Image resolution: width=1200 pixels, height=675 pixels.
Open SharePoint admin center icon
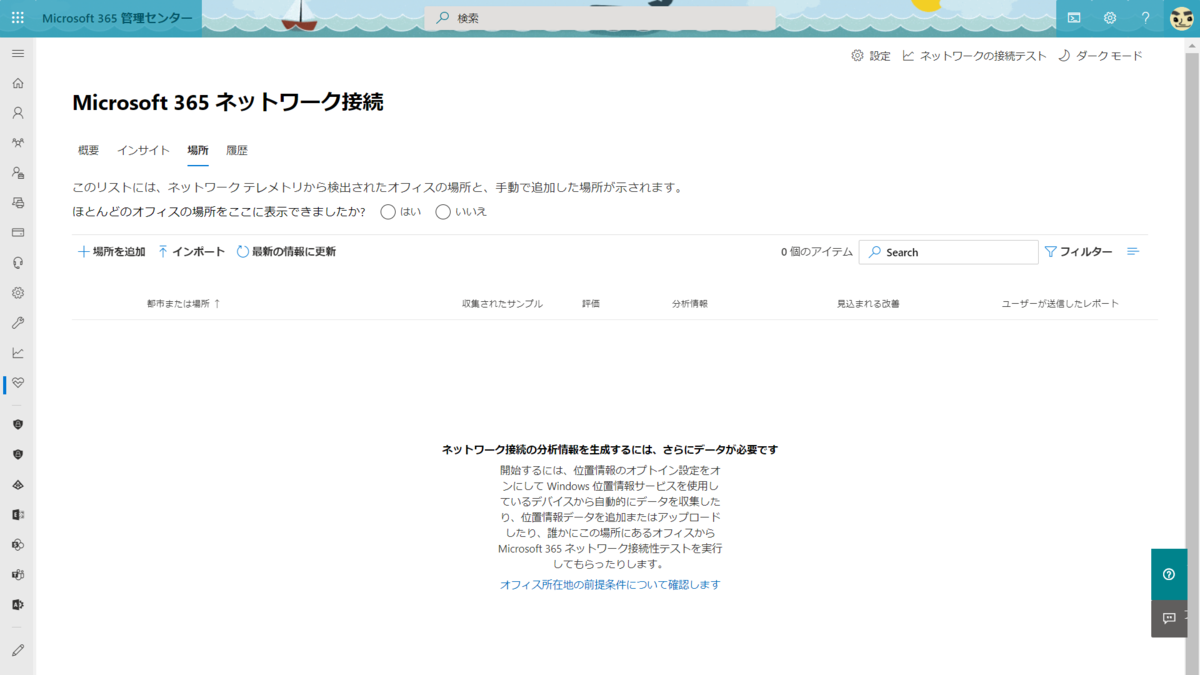click(18, 545)
